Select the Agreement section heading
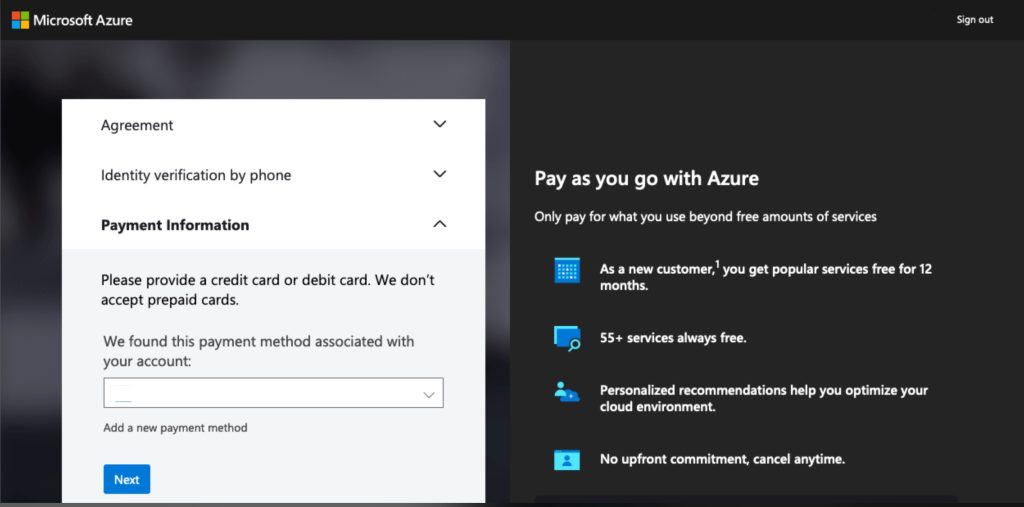This screenshot has width=1024, height=507. tap(137, 125)
